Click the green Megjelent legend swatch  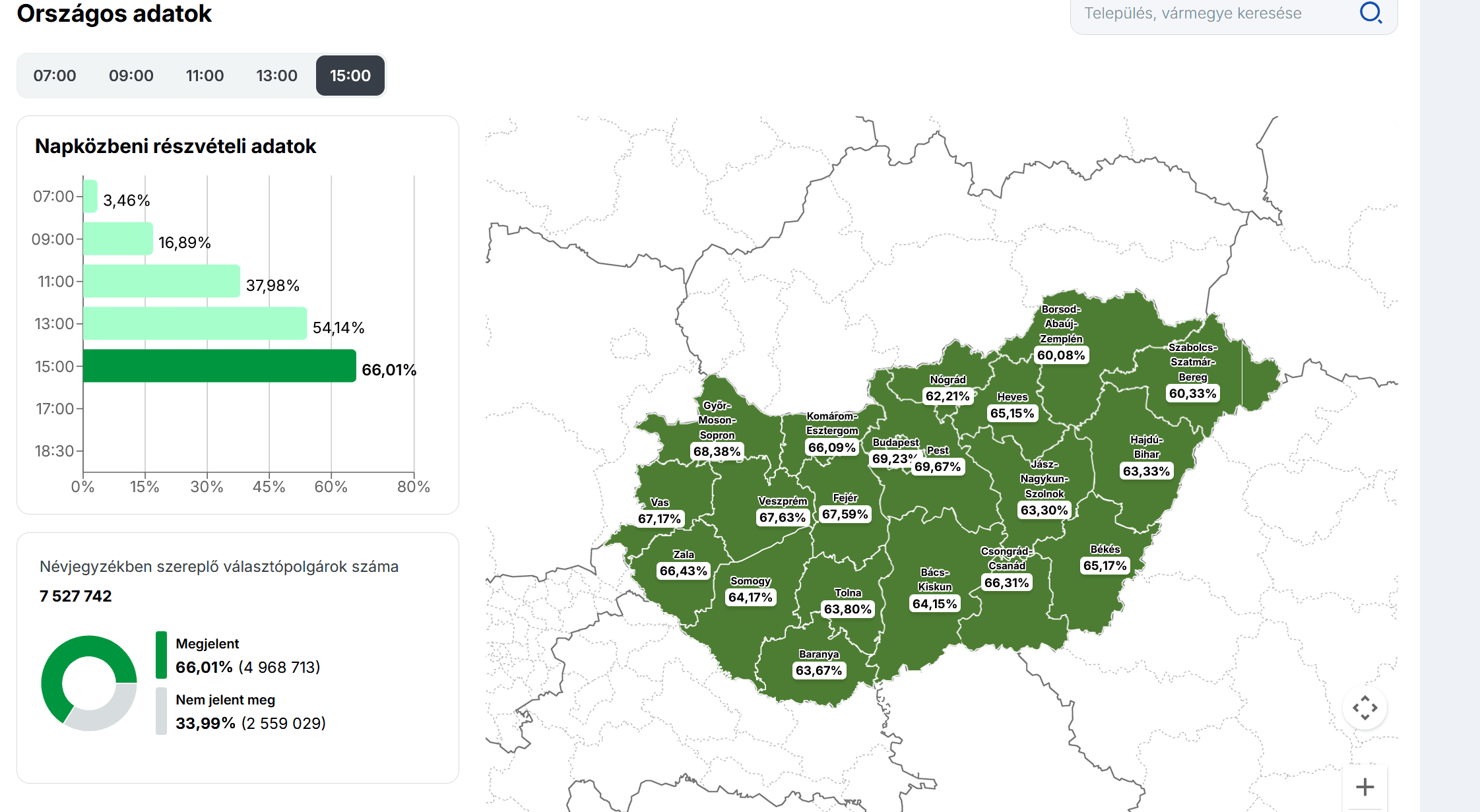coord(161,655)
